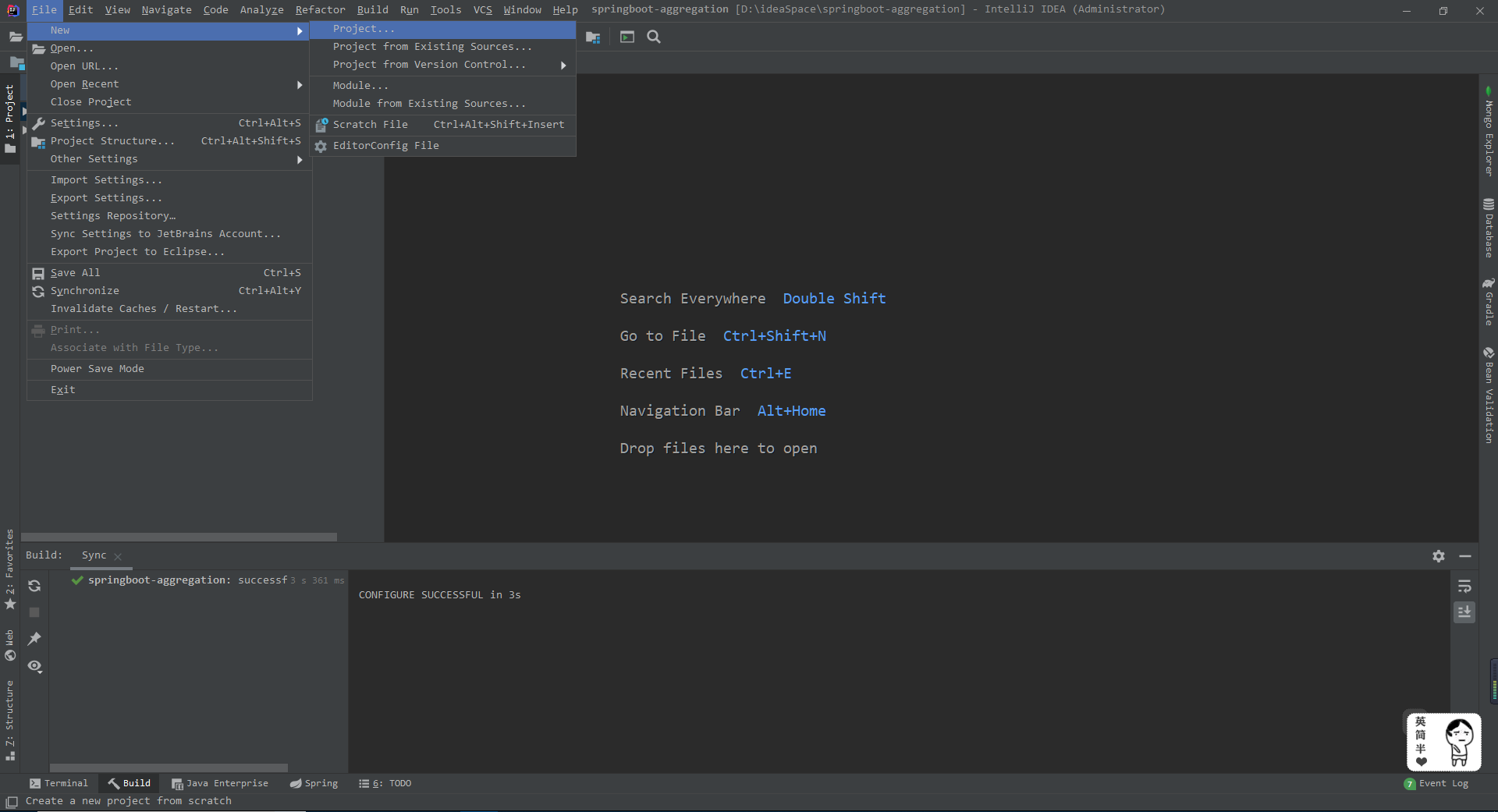
Task: Click the build tree horizontal scrollbar
Action: pos(169,768)
